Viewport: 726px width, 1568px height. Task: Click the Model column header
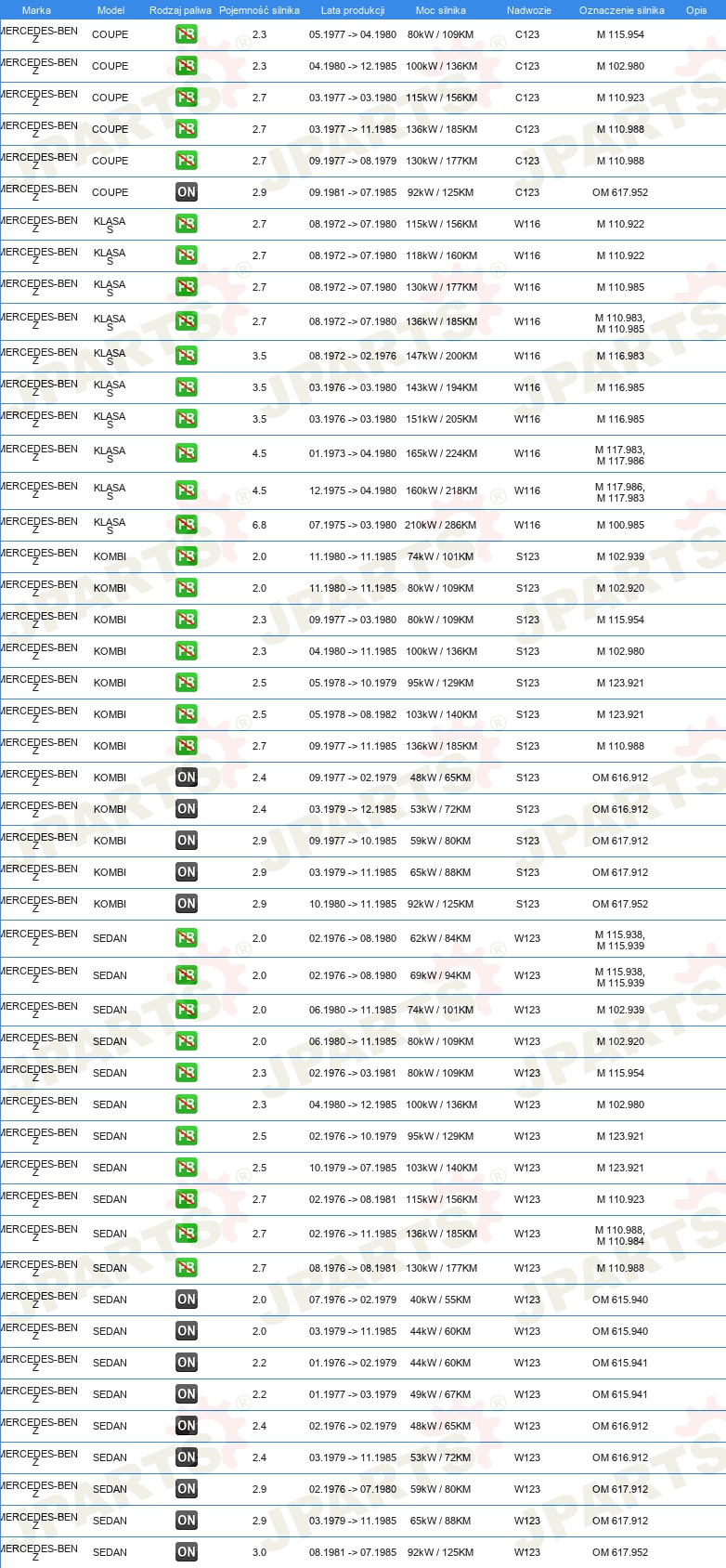(110, 10)
